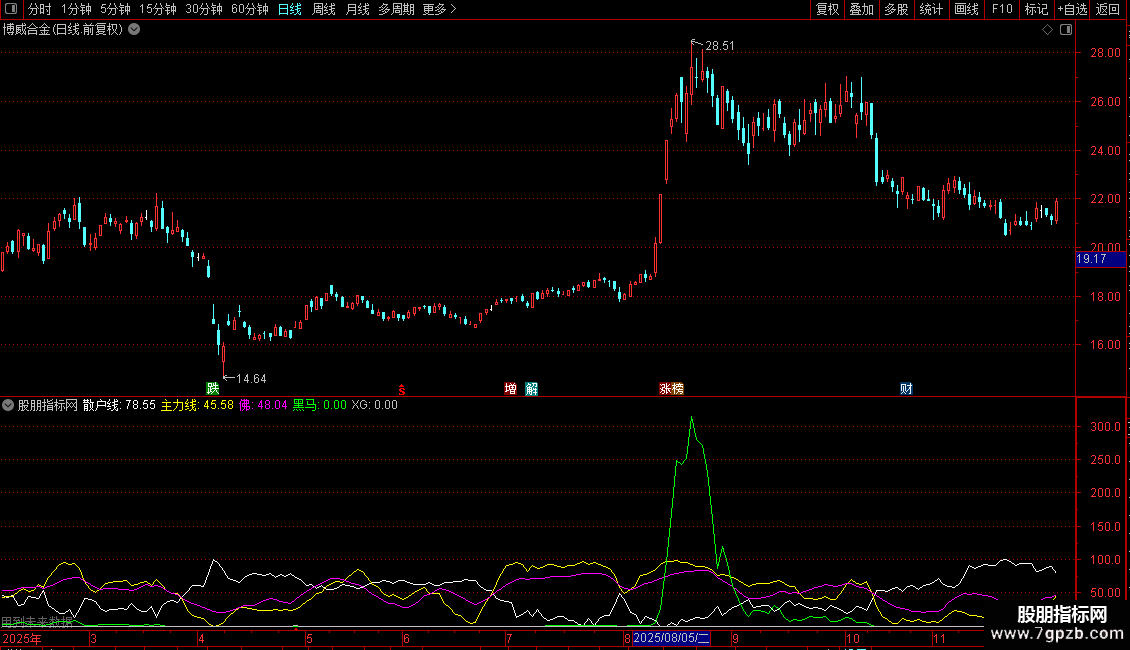This screenshot has height=650, width=1130.
Task: Click the 28.51 high price label
Action: [720, 46]
